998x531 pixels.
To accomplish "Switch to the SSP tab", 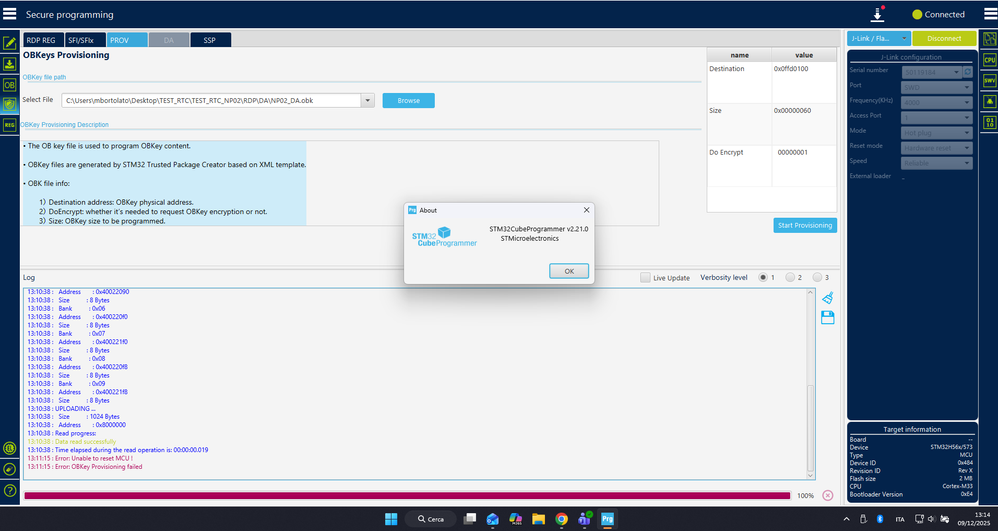I will tap(210, 40).
